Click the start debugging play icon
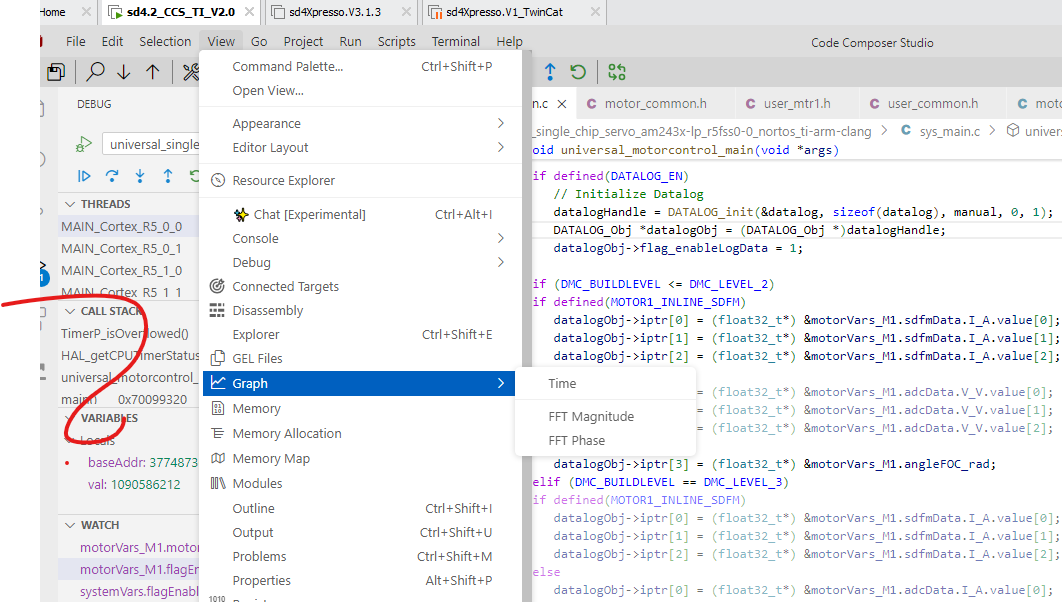 [x=83, y=144]
